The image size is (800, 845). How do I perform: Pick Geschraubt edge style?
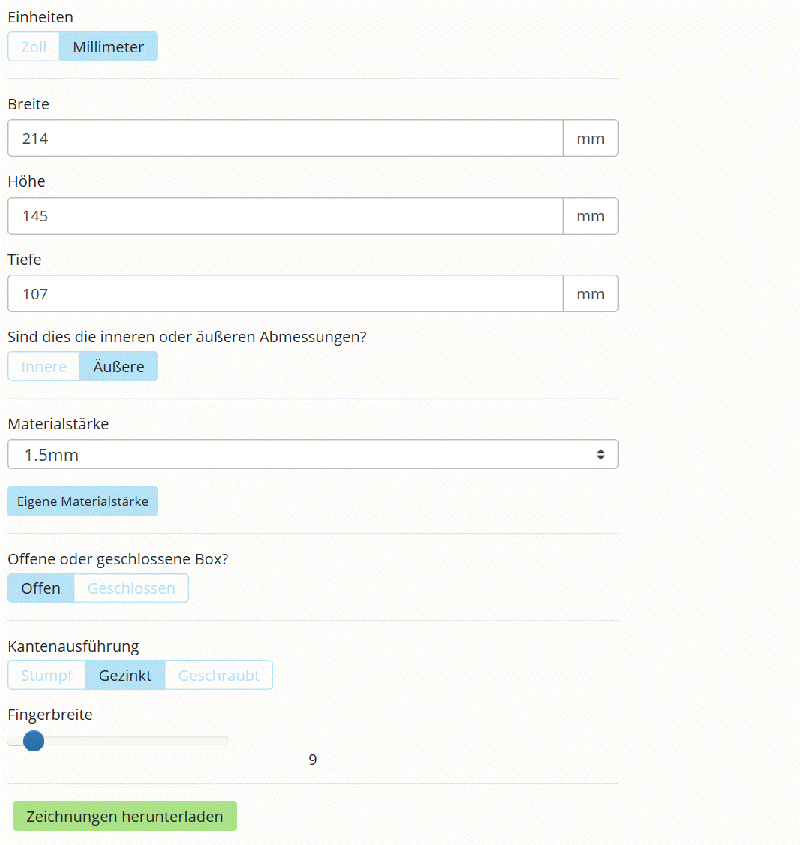218,676
